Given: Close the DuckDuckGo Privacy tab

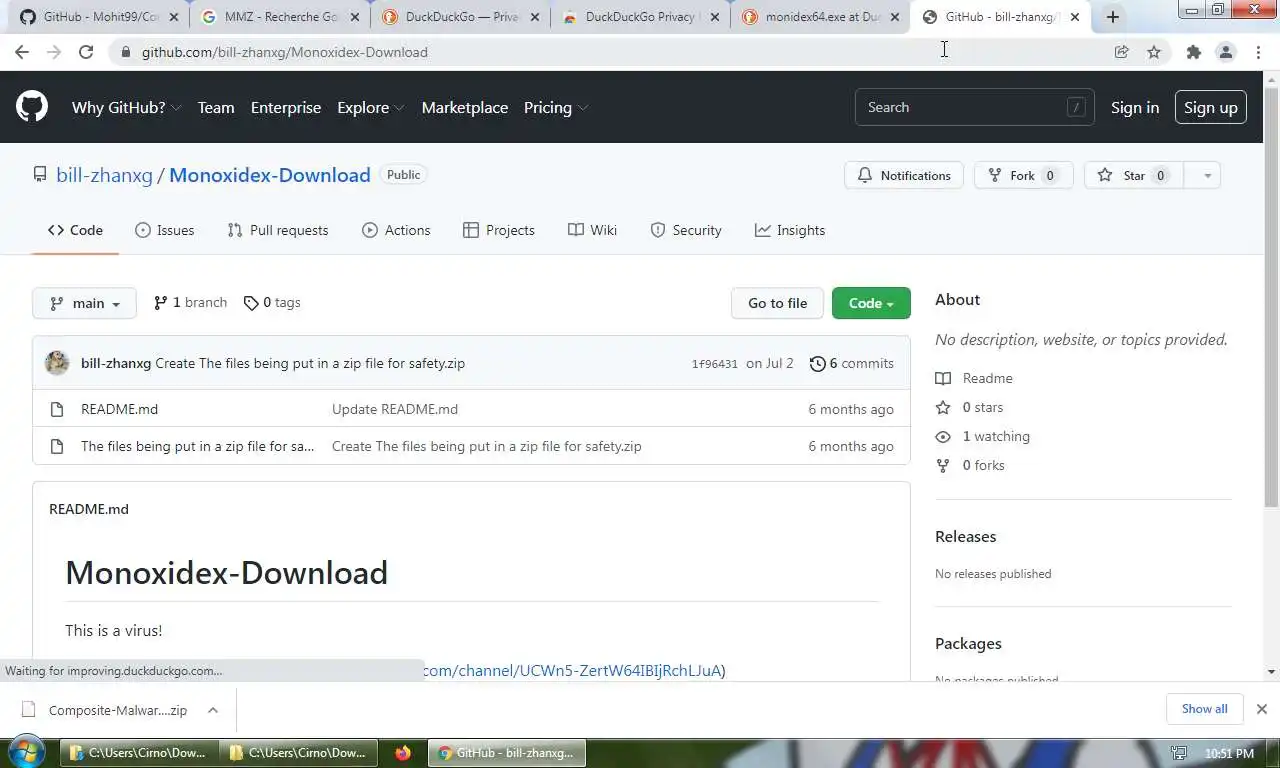Looking at the screenshot, I should pyautogui.click(x=716, y=17).
